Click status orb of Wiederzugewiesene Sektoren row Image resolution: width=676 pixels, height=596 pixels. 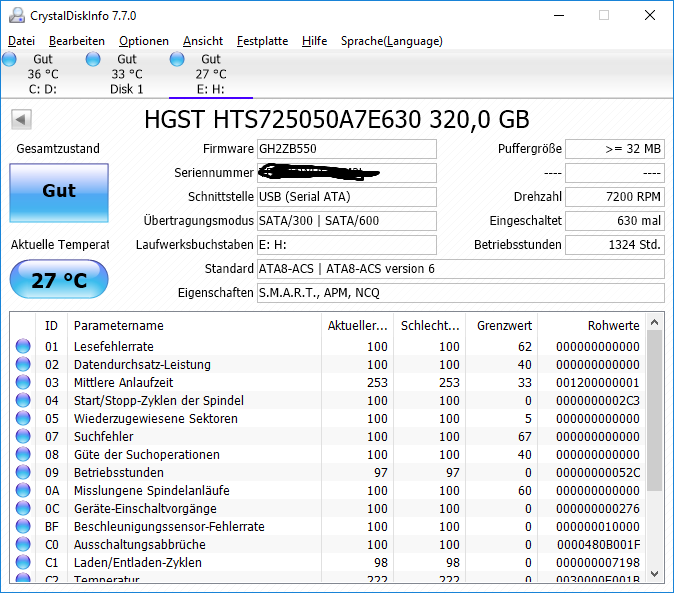pos(23,419)
